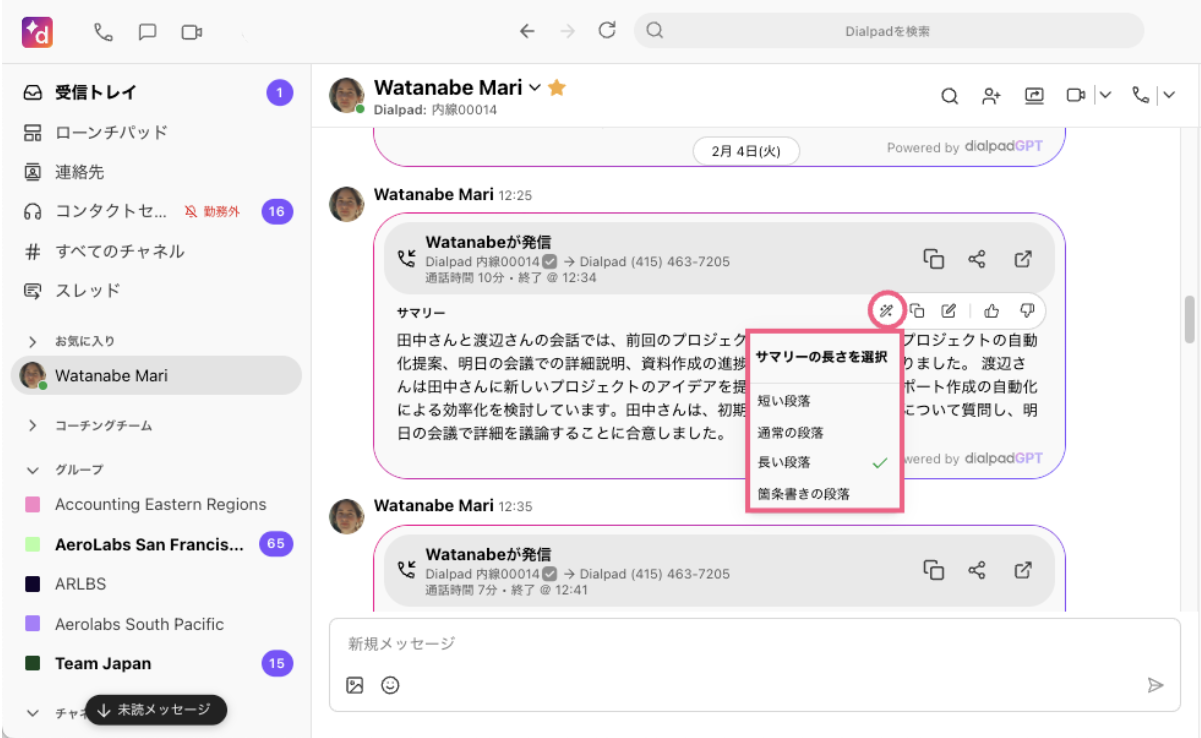Search within the Watanabe Mari conversation
1201x738 pixels.
point(950,96)
